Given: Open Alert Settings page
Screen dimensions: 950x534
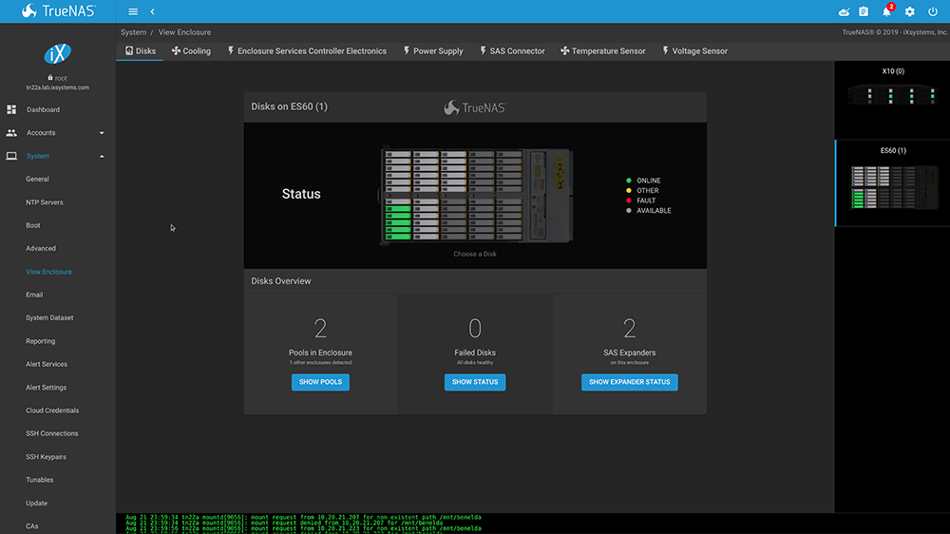Looking at the screenshot, I should coord(46,387).
